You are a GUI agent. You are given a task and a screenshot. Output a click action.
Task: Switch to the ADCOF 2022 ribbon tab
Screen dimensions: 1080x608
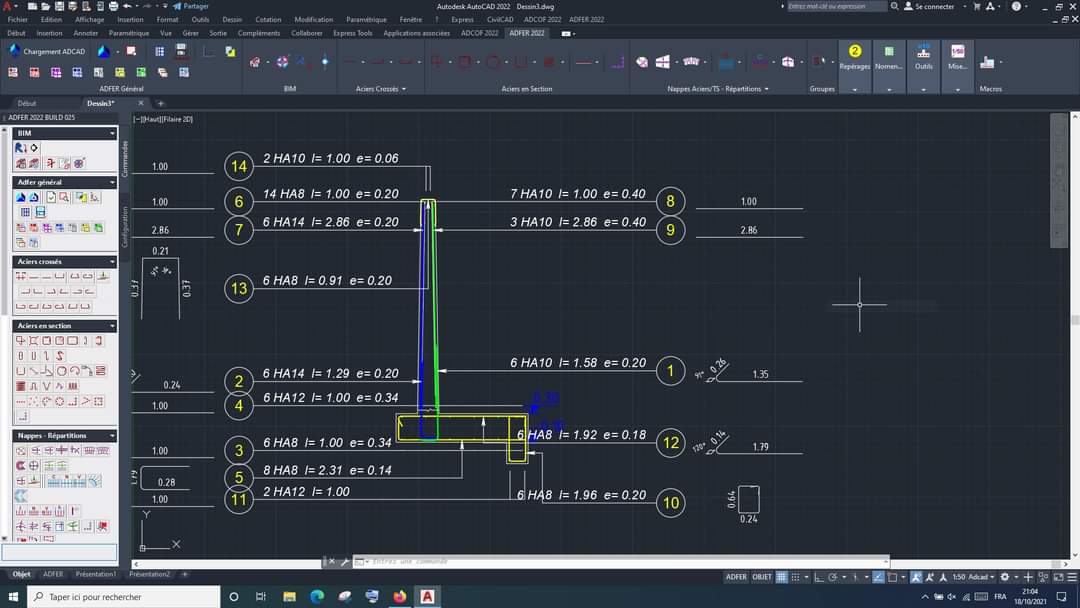479,33
